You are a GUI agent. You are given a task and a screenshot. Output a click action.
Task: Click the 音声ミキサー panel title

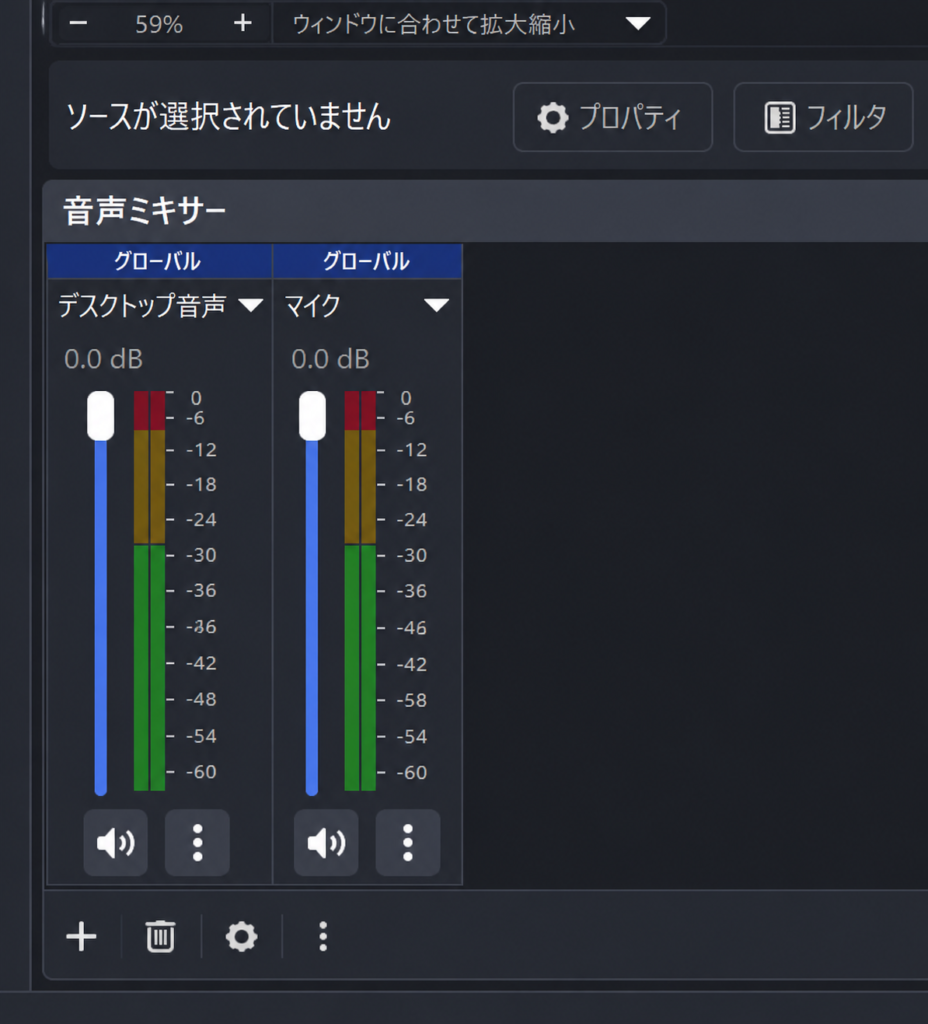point(144,212)
